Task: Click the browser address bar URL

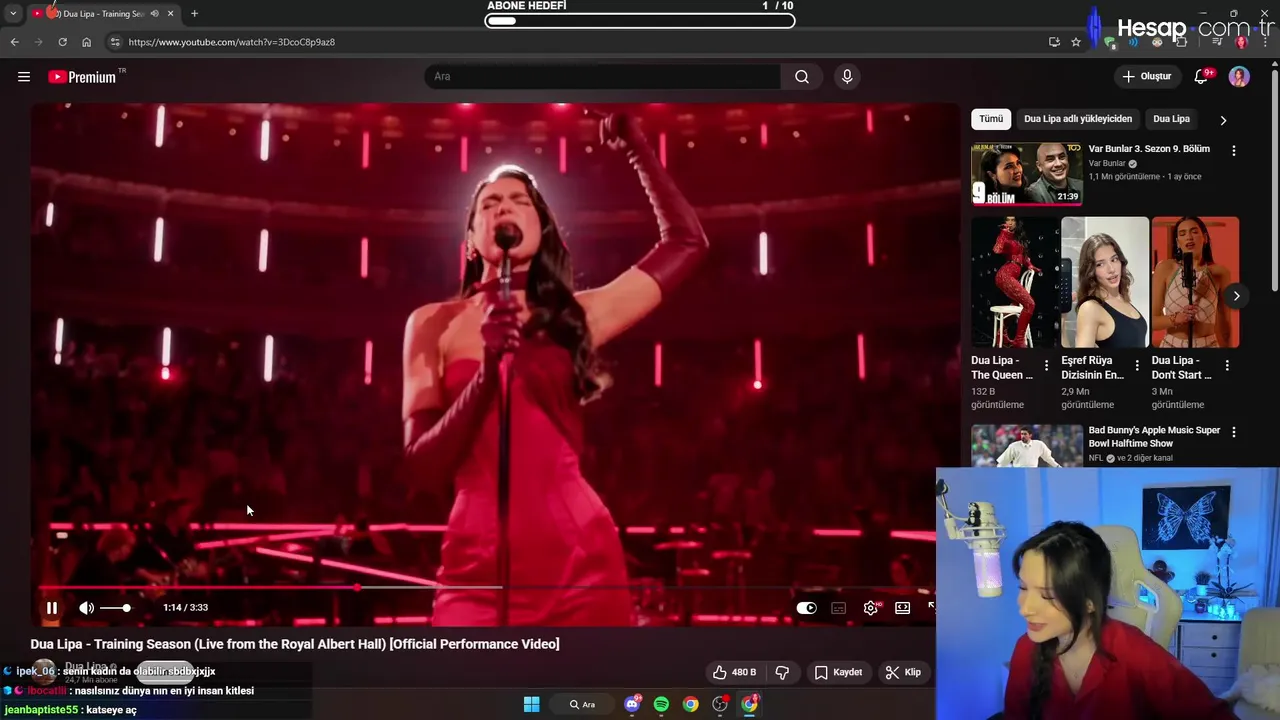Action: (232, 42)
